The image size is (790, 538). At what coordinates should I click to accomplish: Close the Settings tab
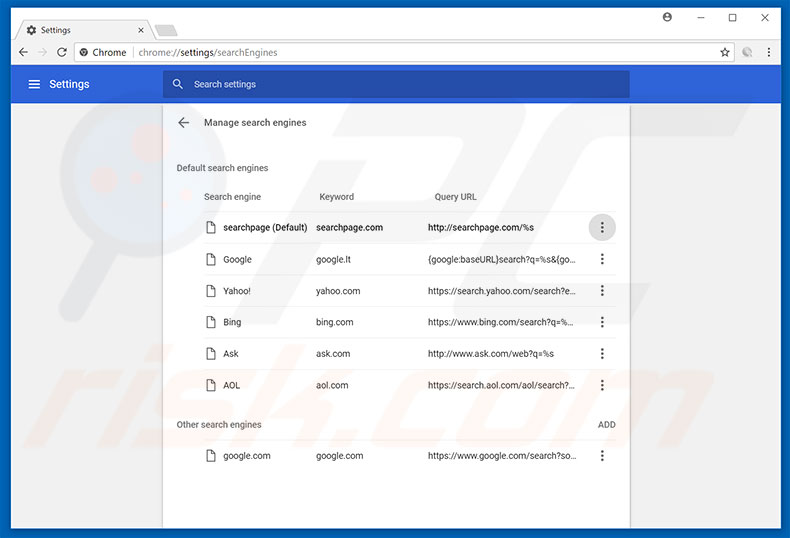[141, 30]
